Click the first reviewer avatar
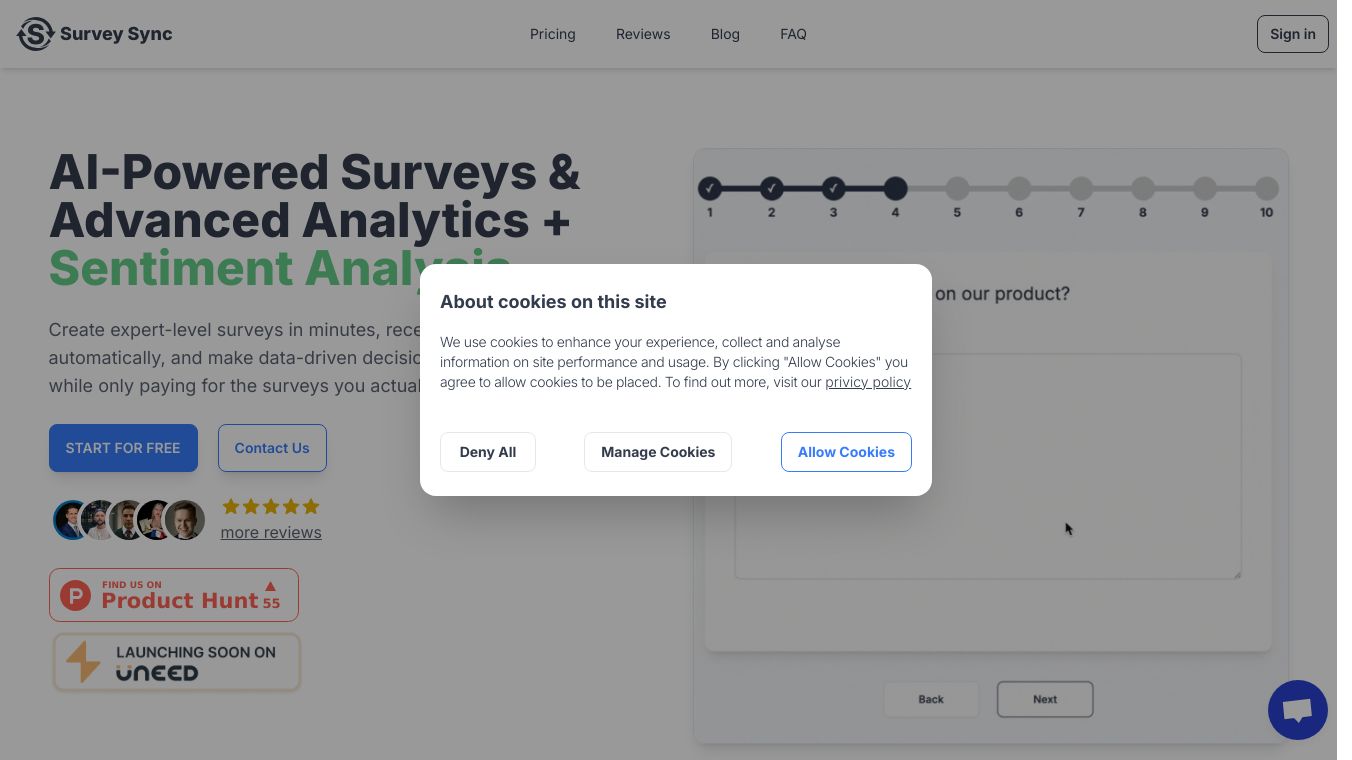The height and width of the screenshot is (760, 1352). (70, 520)
